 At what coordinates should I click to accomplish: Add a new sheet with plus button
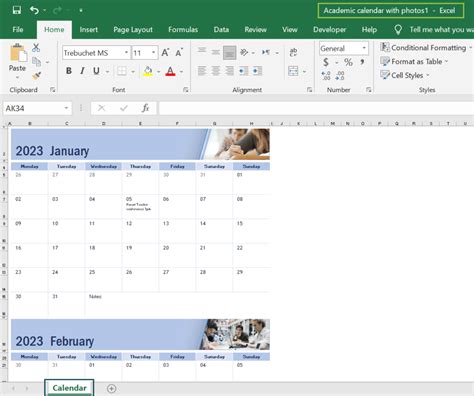112,388
